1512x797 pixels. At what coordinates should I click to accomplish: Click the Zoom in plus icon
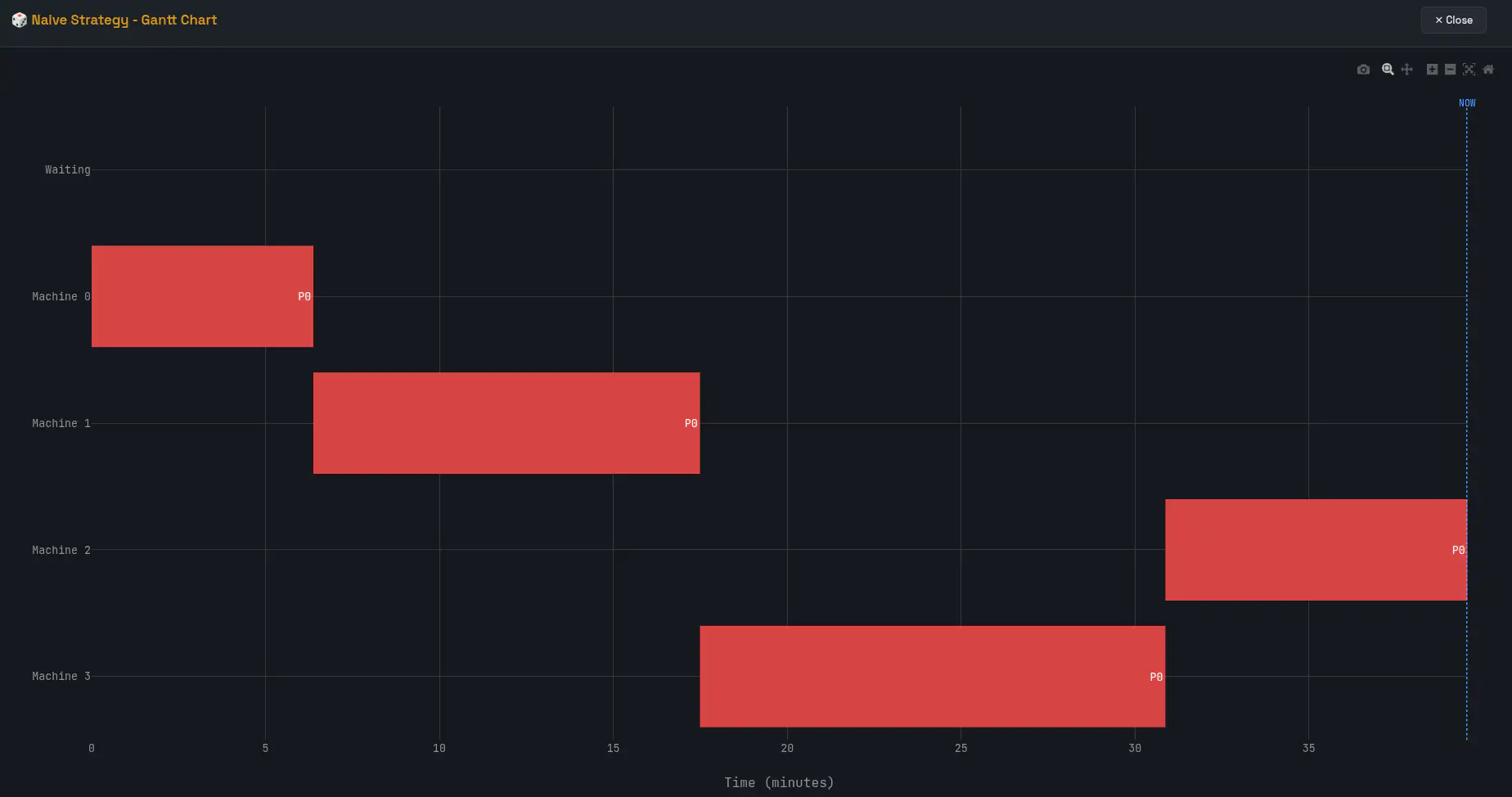[x=1432, y=70]
